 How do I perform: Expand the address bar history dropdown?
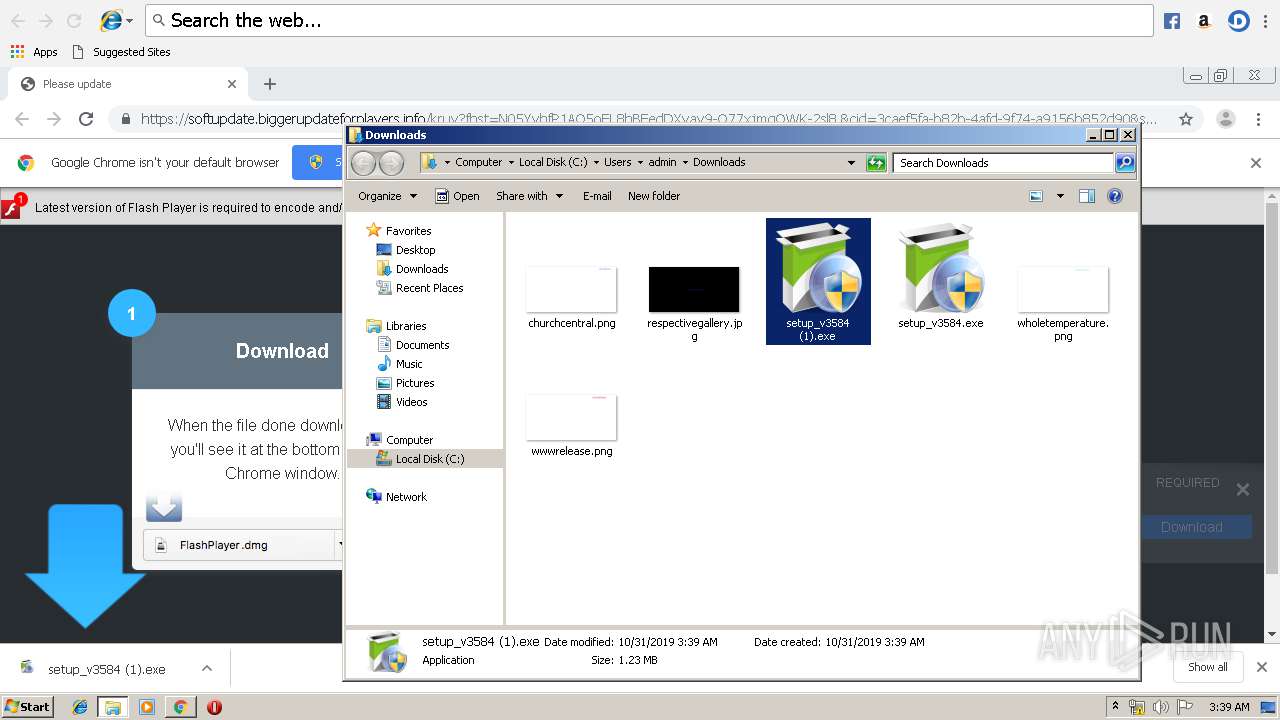[851, 163]
